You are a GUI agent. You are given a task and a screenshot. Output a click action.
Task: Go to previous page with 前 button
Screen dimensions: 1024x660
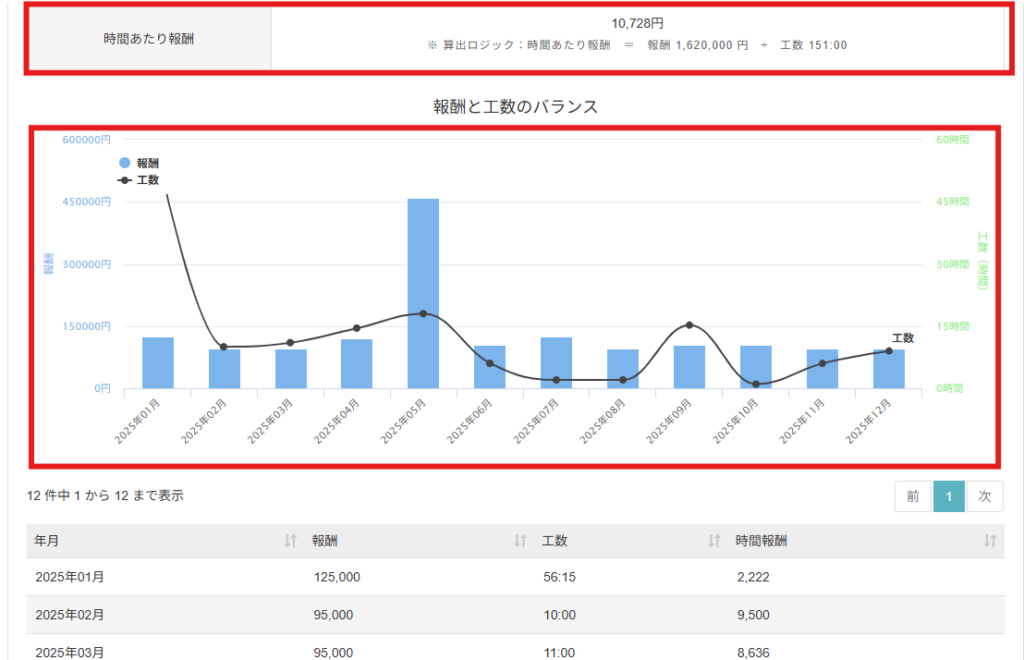(913, 496)
